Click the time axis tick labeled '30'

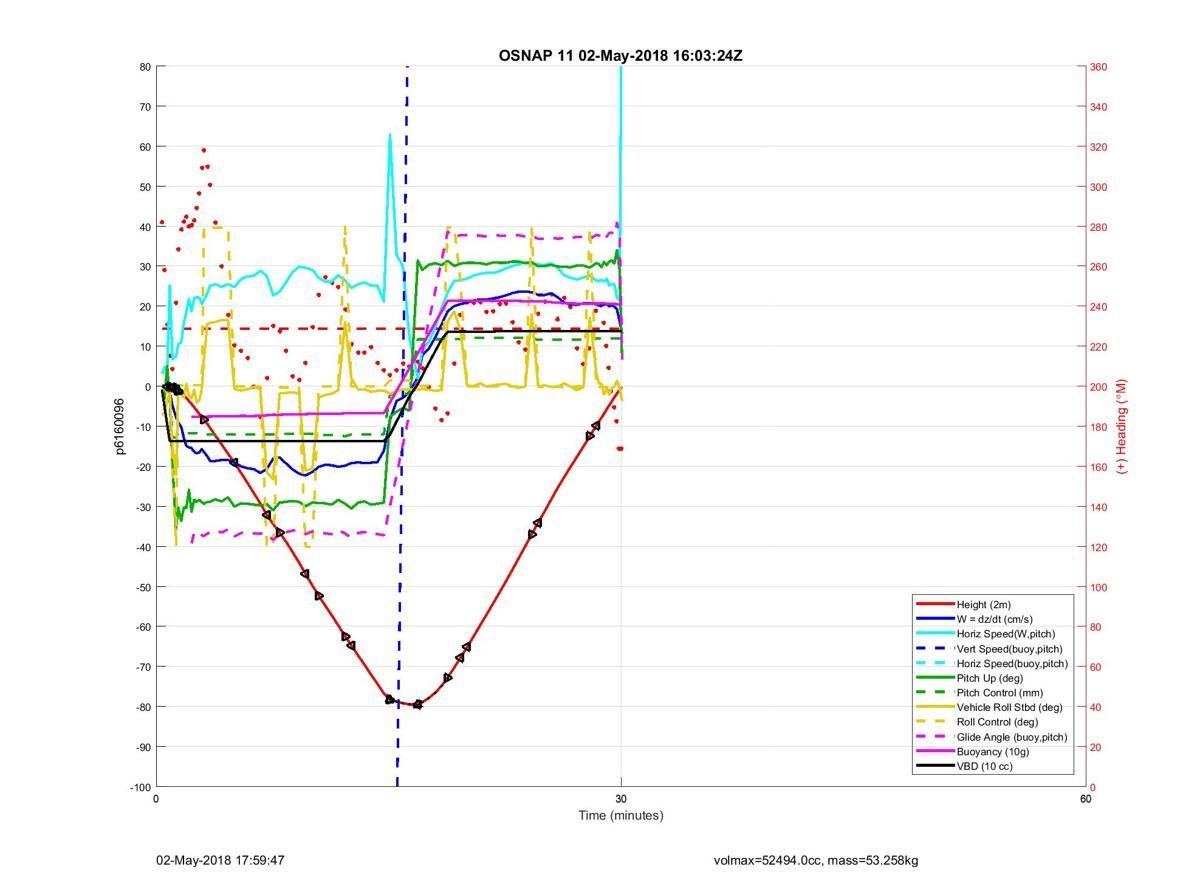point(621,799)
